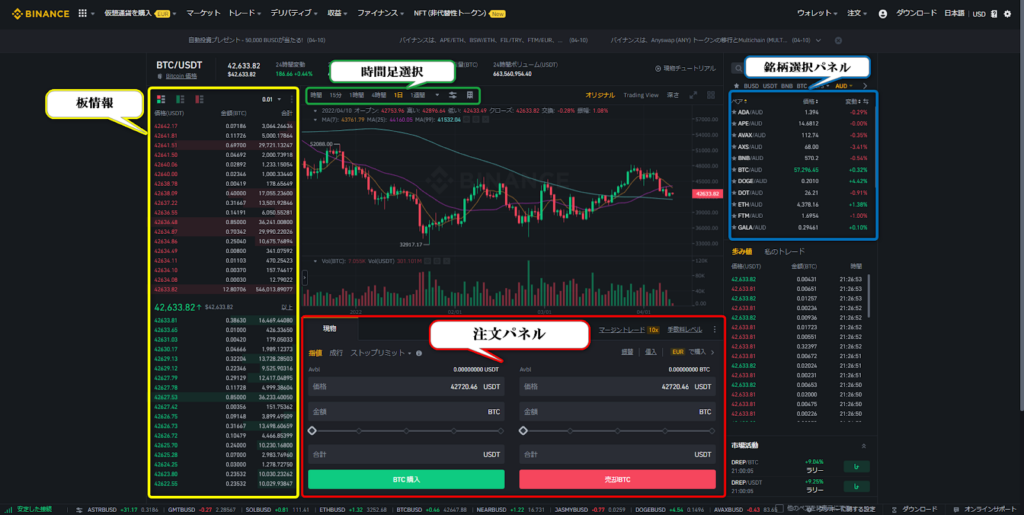Click DREP/USDT market activity chart button

pyautogui.click(x=856, y=486)
